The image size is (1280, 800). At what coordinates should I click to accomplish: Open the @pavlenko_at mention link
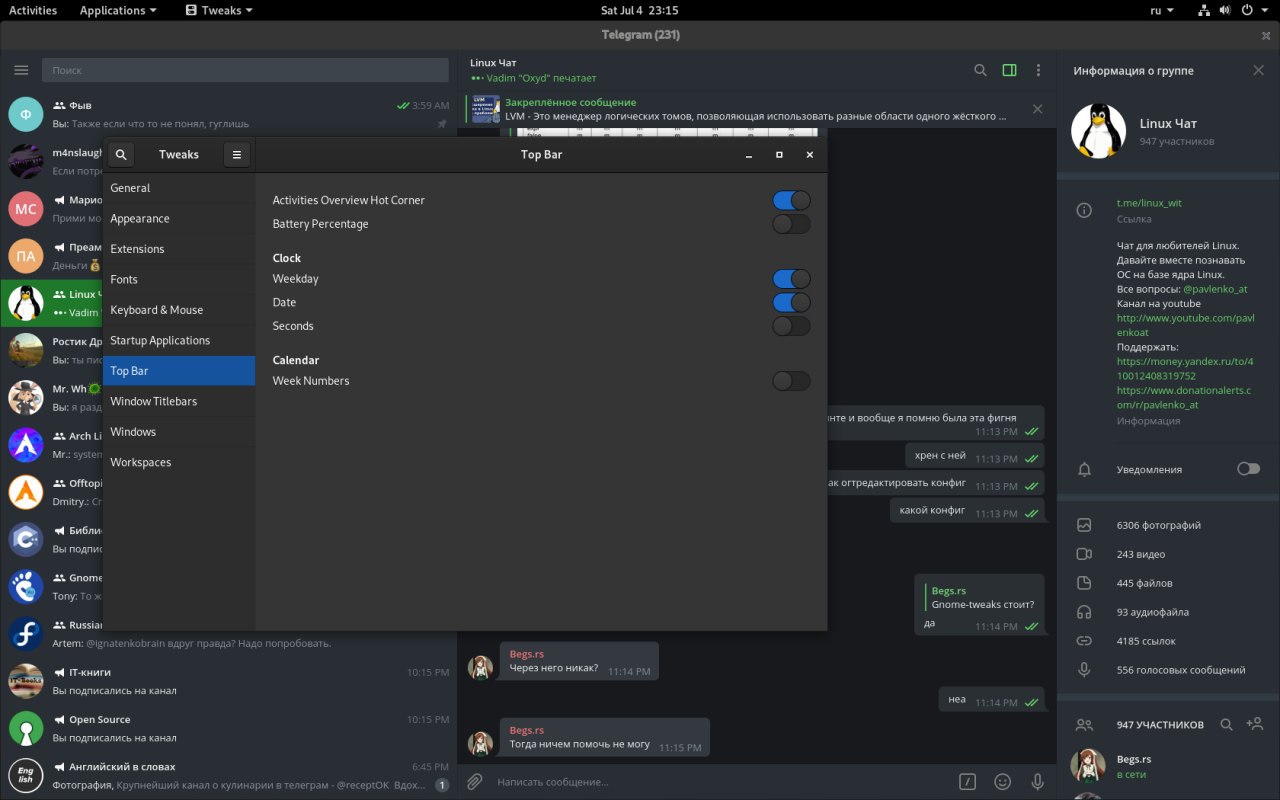[1215, 289]
